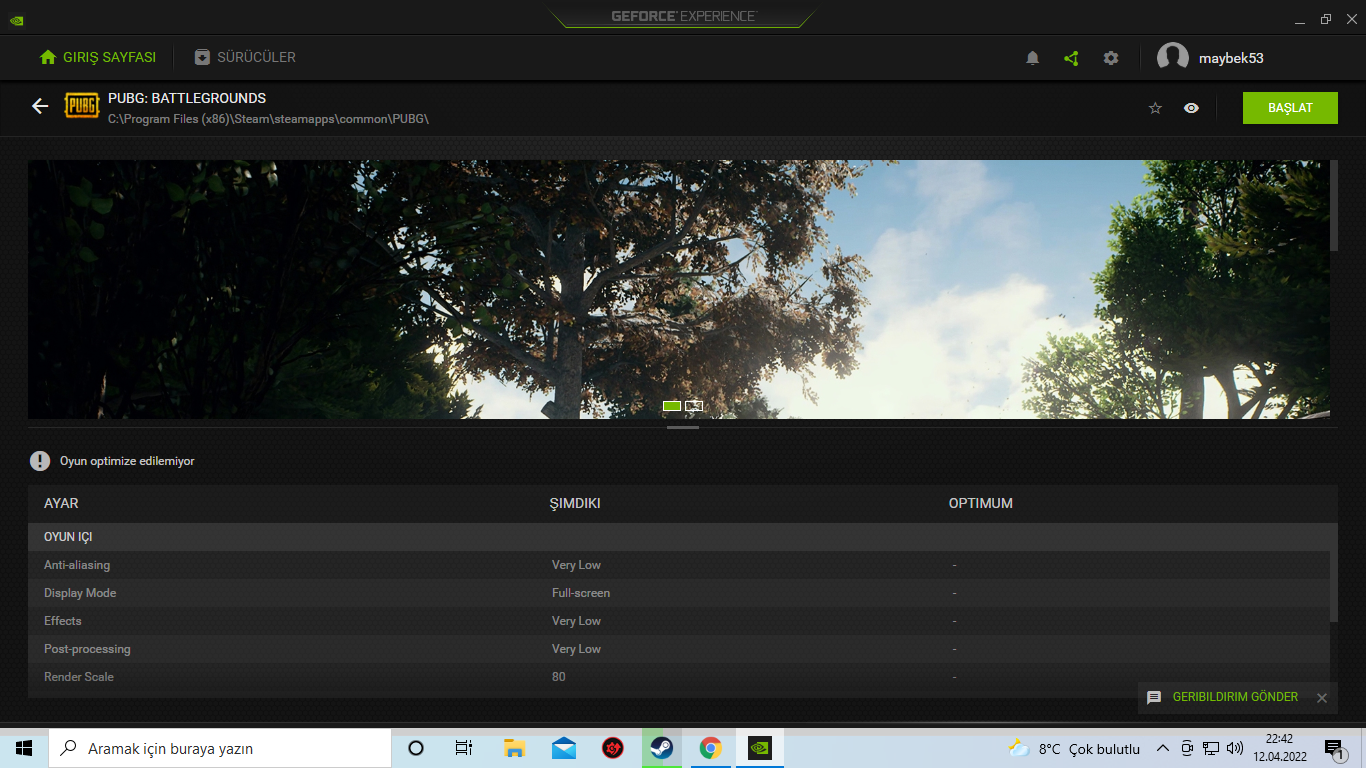The height and width of the screenshot is (768, 1366).
Task: Select the Post-processing setting label
Action: (x=87, y=649)
